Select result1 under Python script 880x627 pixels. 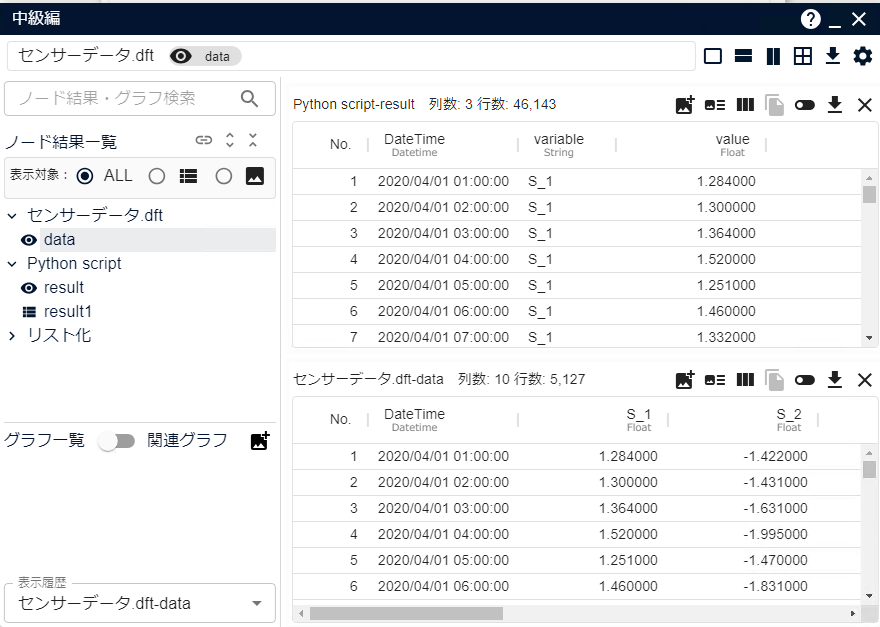coord(67,312)
